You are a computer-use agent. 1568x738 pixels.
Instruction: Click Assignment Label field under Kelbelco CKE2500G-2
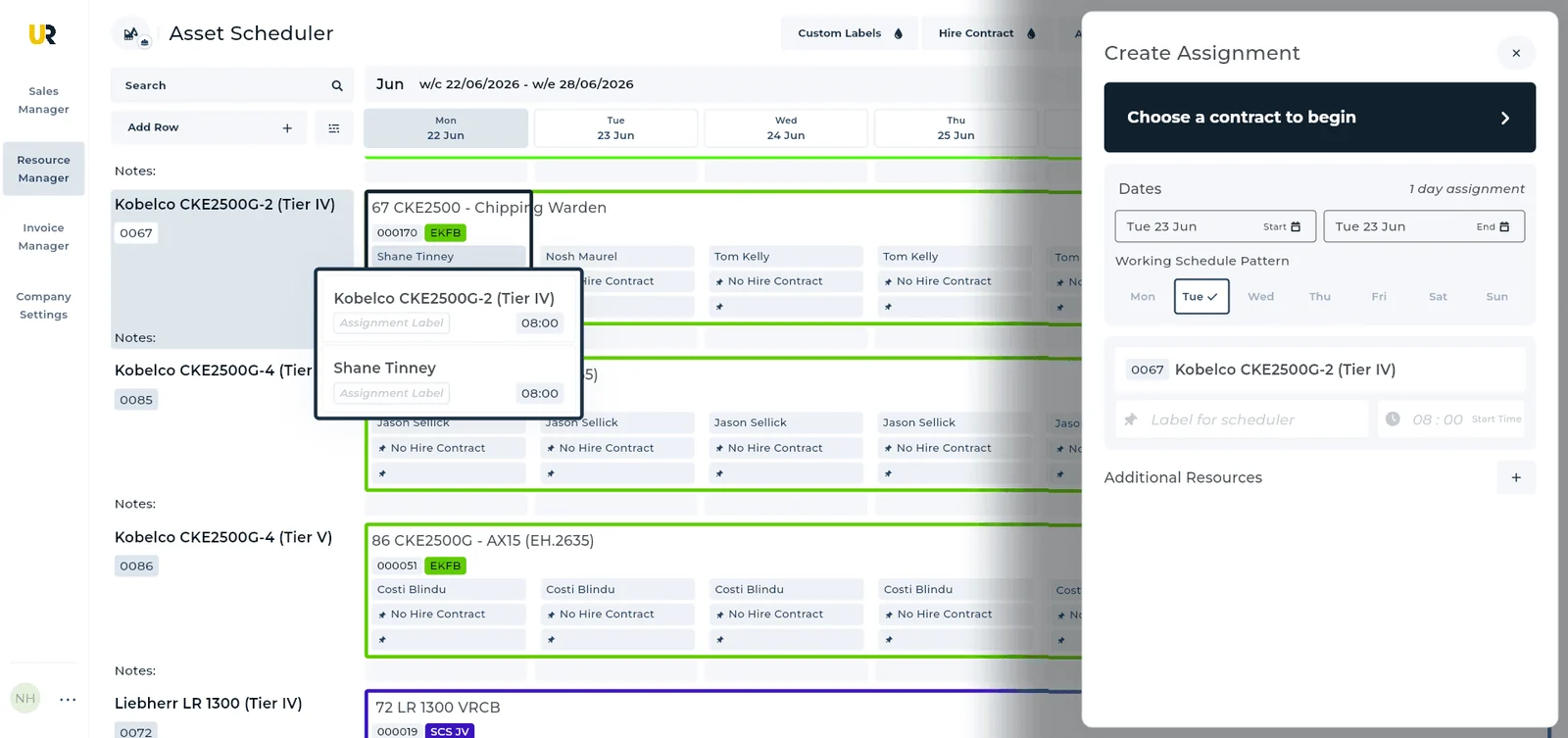392,323
